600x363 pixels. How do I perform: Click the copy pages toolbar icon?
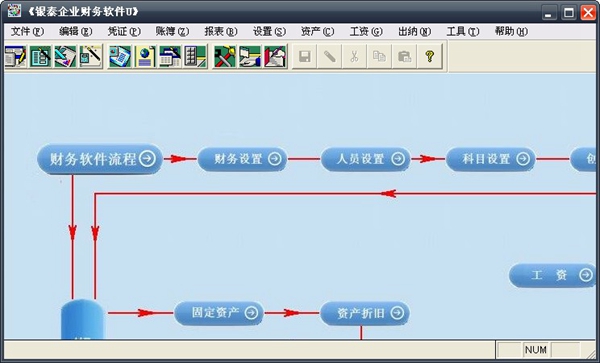click(x=379, y=57)
